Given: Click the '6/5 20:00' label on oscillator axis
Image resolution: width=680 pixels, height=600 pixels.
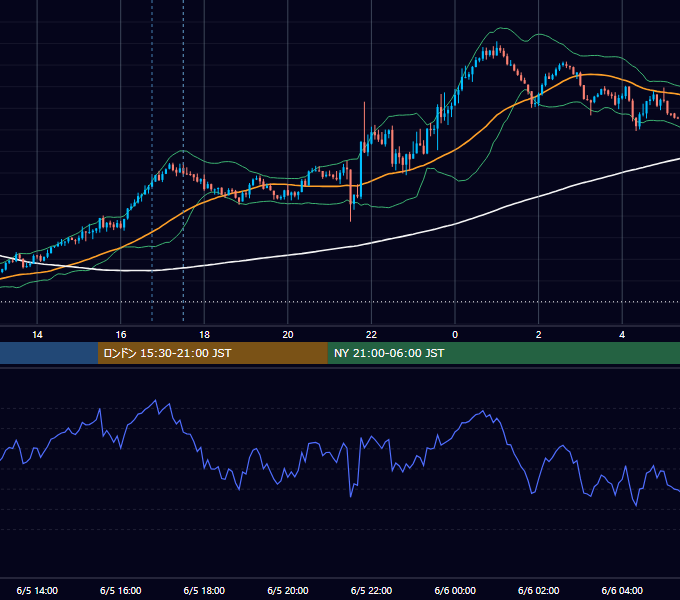Looking at the screenshot, I should coord(288,590).
